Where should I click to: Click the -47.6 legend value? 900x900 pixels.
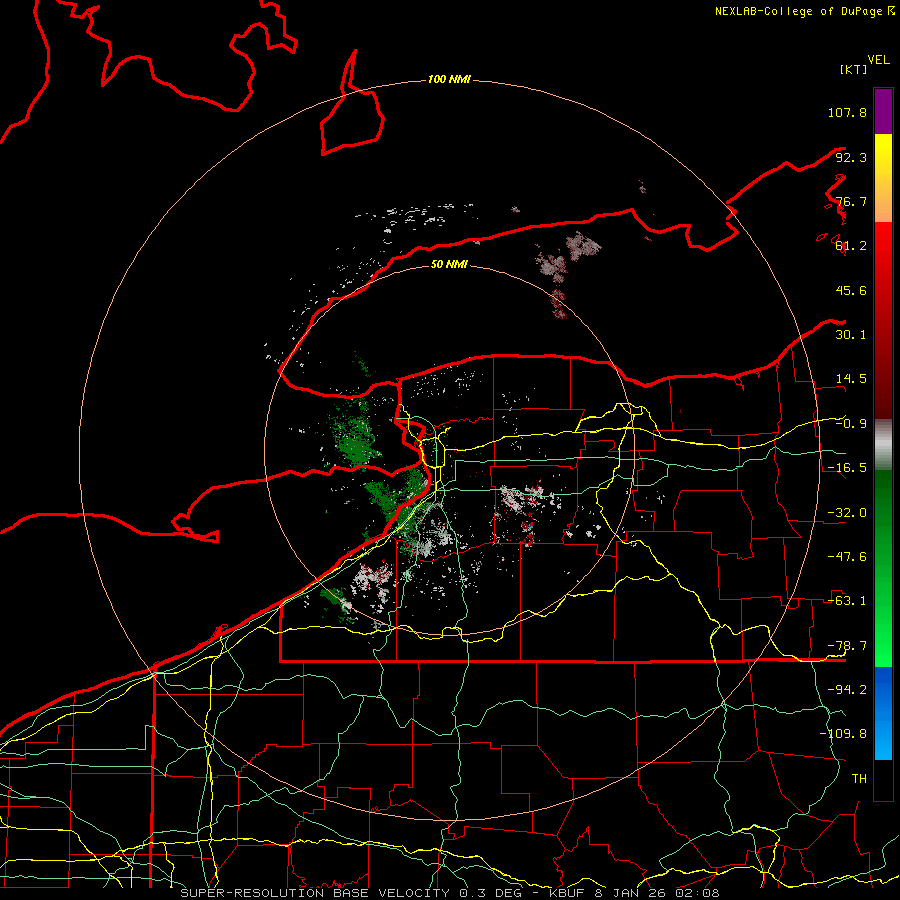(847, 557)
